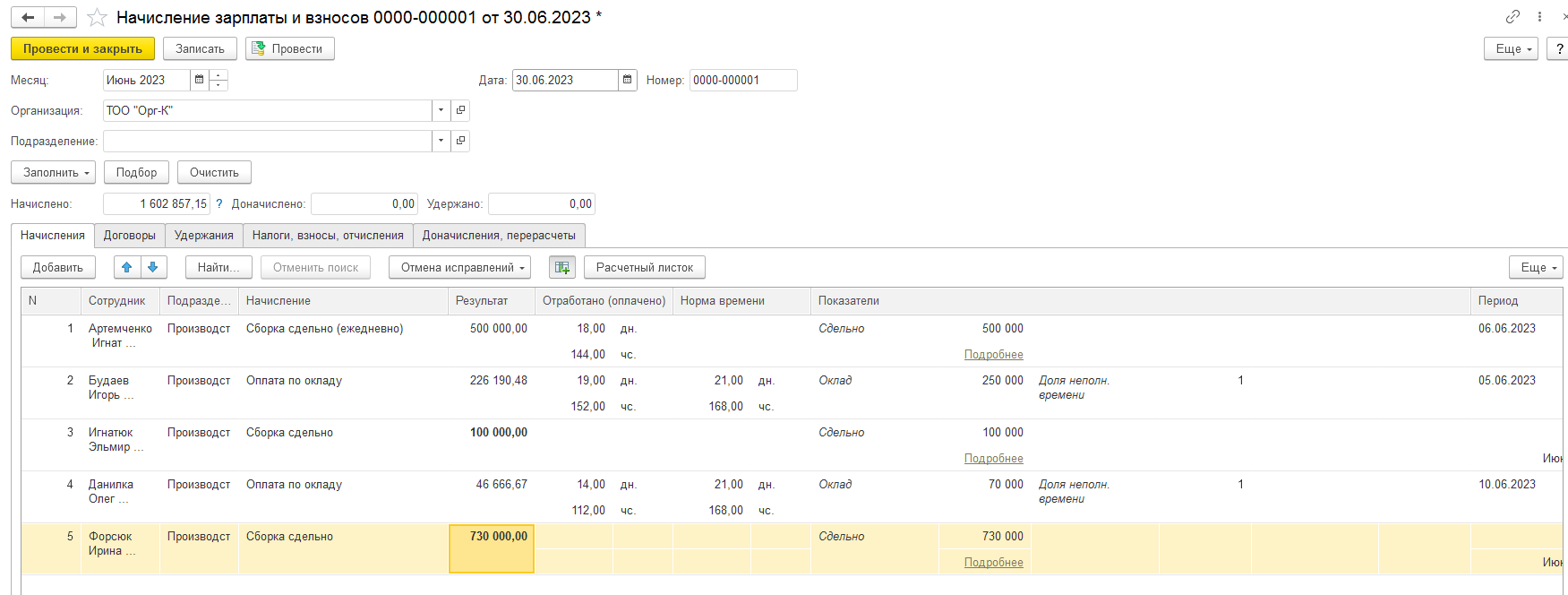Move the selected row down
Viewport: 1568px width, 595px height.
click(153, 267)
